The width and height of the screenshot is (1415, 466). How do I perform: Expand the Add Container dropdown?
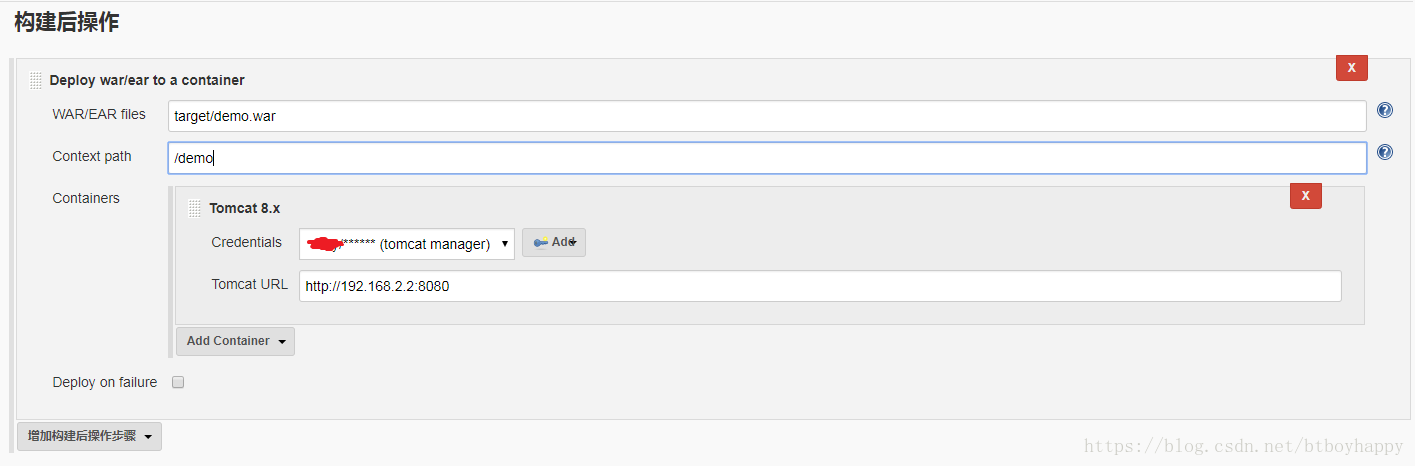235,341
